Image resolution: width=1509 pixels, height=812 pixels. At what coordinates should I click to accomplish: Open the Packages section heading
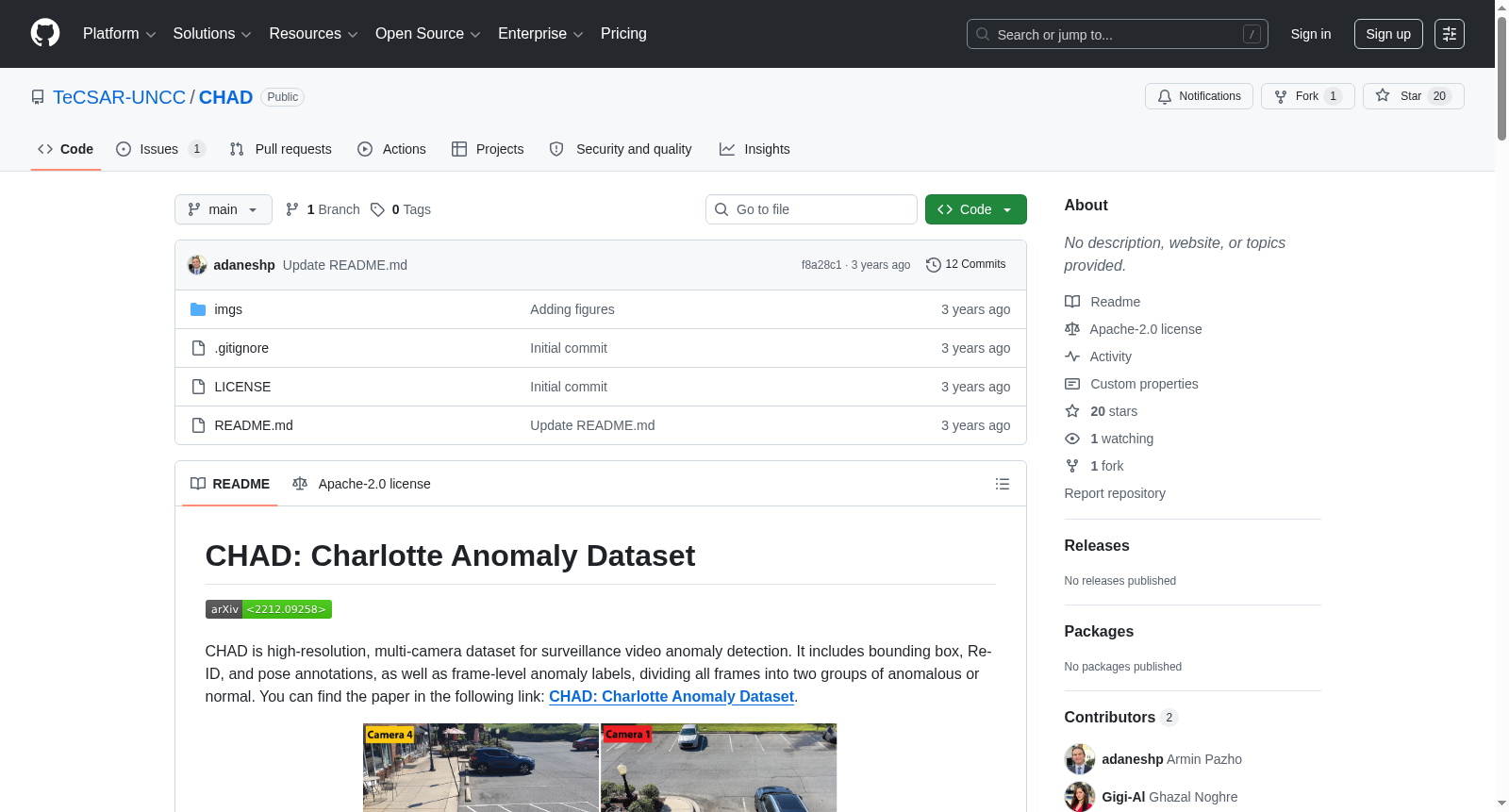tap(1099, 631)
